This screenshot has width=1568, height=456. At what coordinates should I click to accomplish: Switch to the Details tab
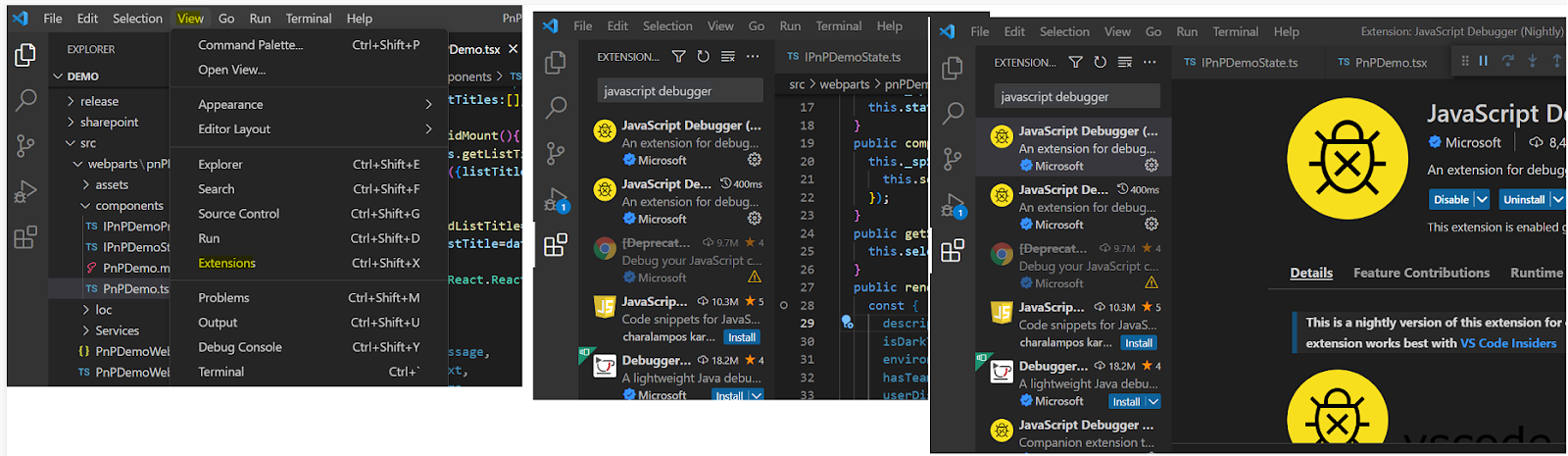coord(1311,273)
